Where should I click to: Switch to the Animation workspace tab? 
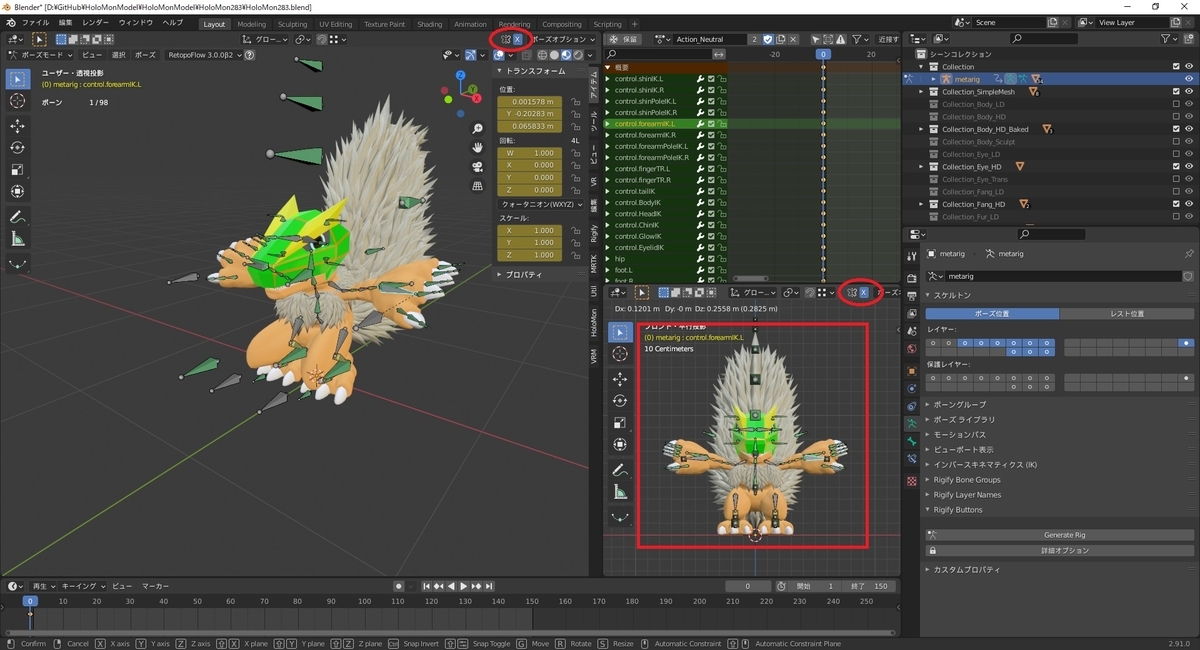470,24
